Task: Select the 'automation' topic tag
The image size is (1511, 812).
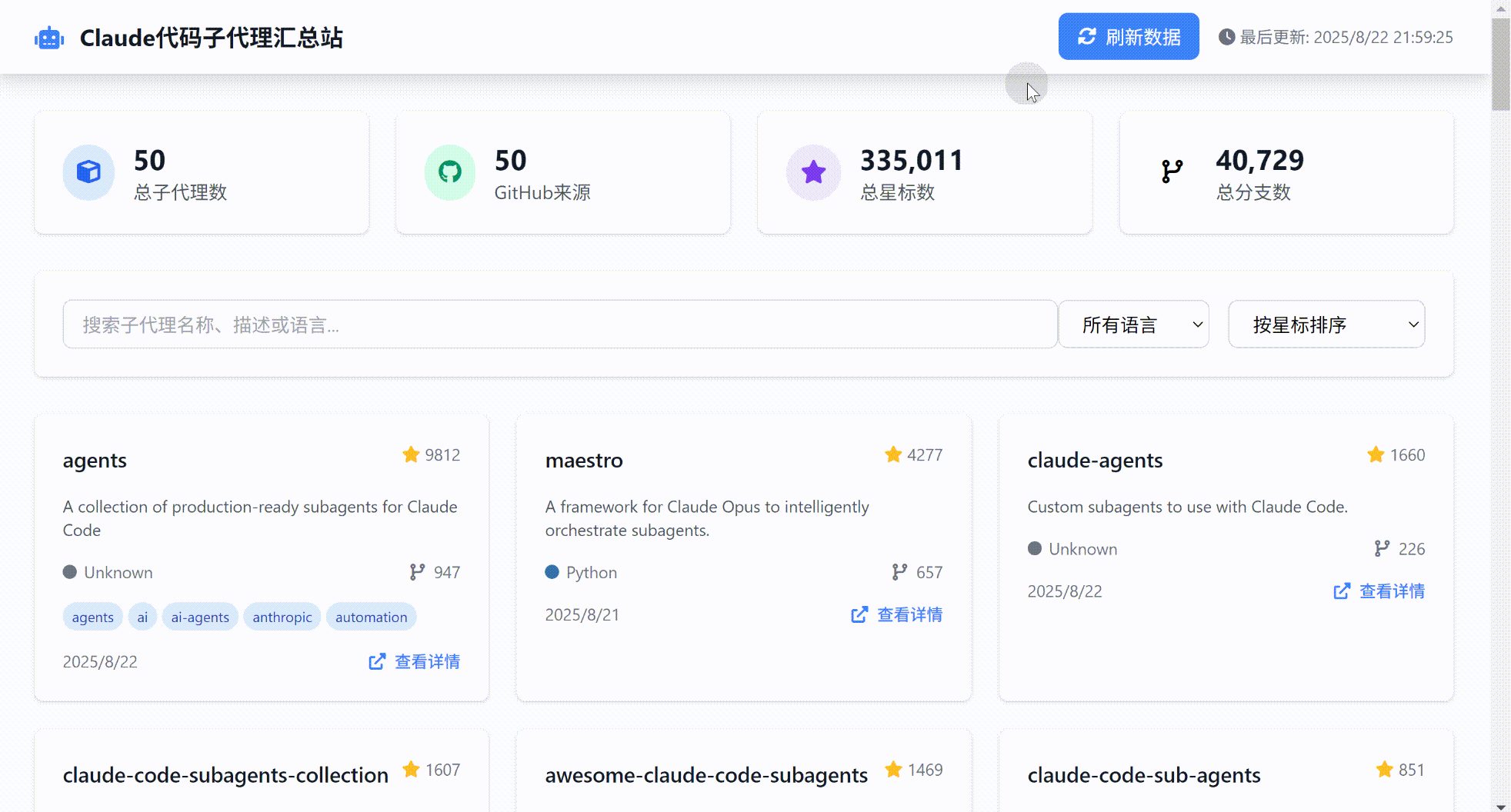Action: [x=372, y=617]
